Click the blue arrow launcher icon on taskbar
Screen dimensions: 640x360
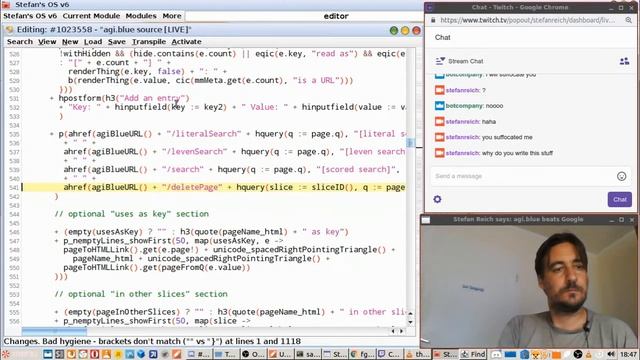pos(153,354)
